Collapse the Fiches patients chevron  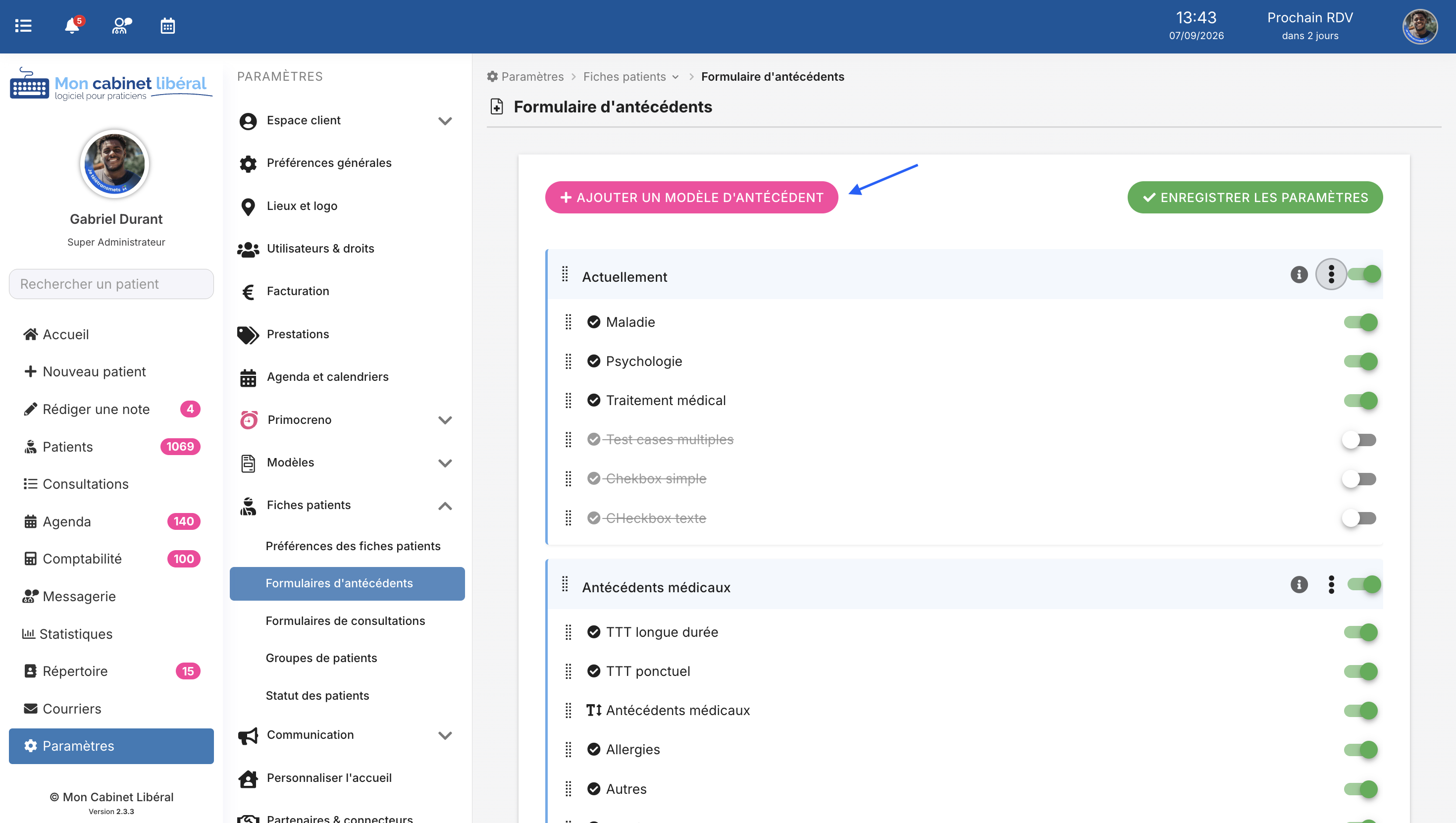point(445,506)
